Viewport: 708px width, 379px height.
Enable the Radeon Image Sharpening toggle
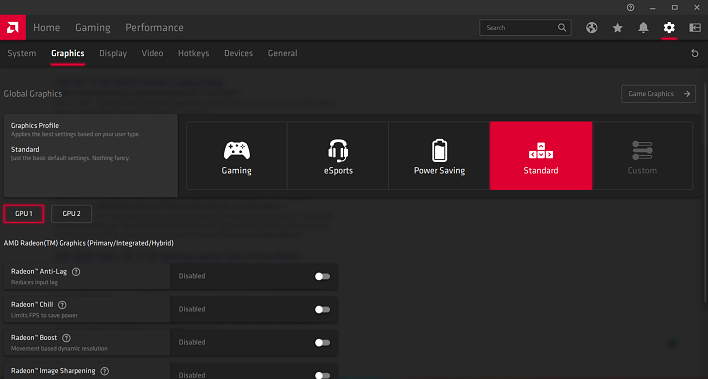322,375
